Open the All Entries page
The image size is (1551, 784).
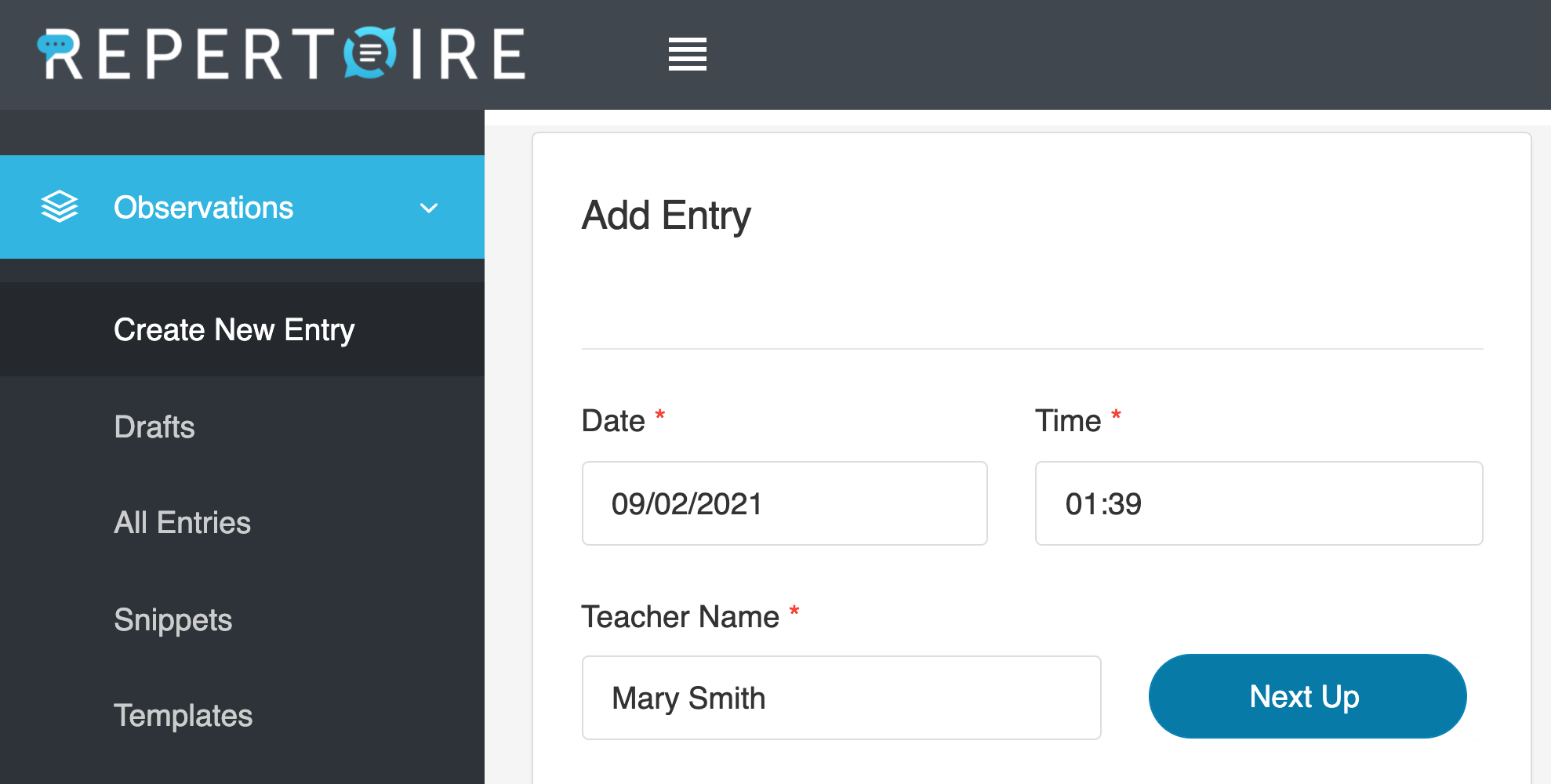pyautogui.click(x=182, y=523)
